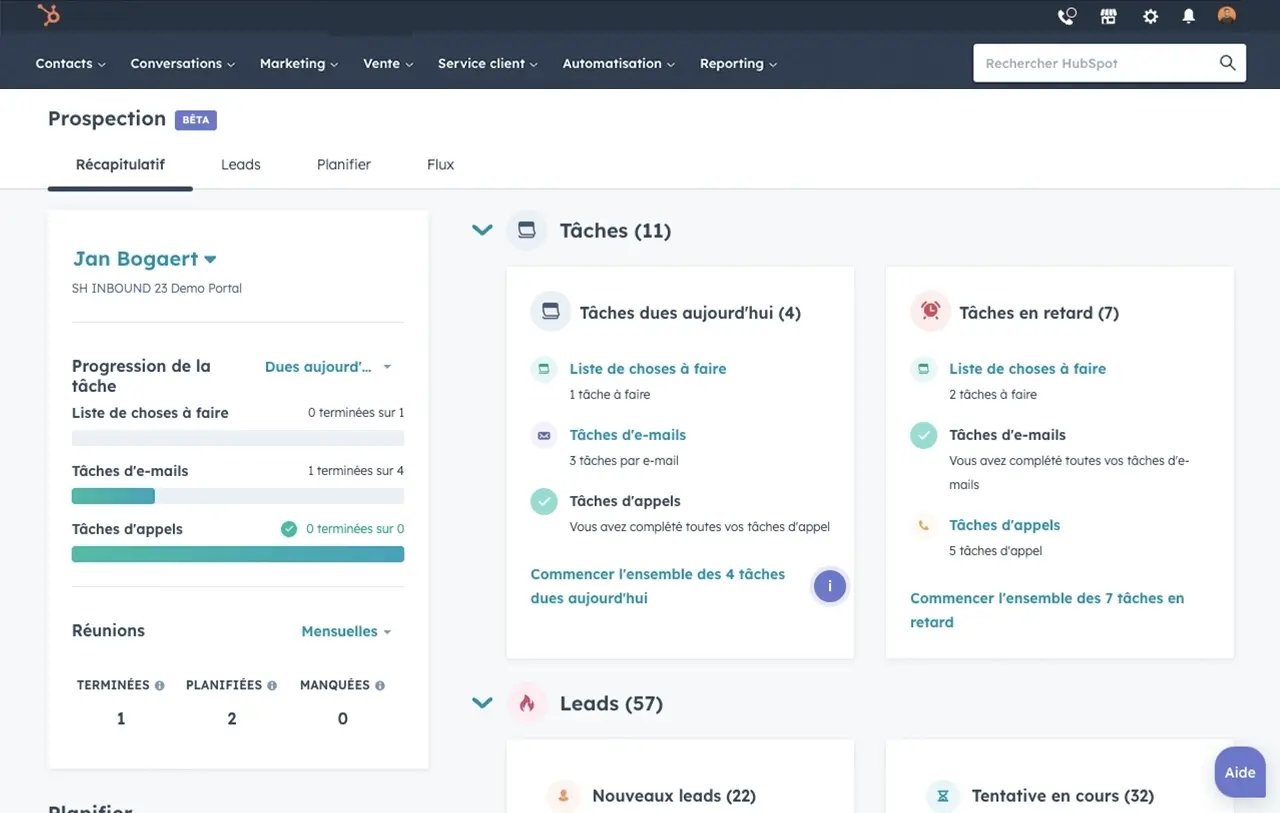Open the settings gear icon
The width and height of the screenshot is (1280, 813).
tap(1151, 16)
